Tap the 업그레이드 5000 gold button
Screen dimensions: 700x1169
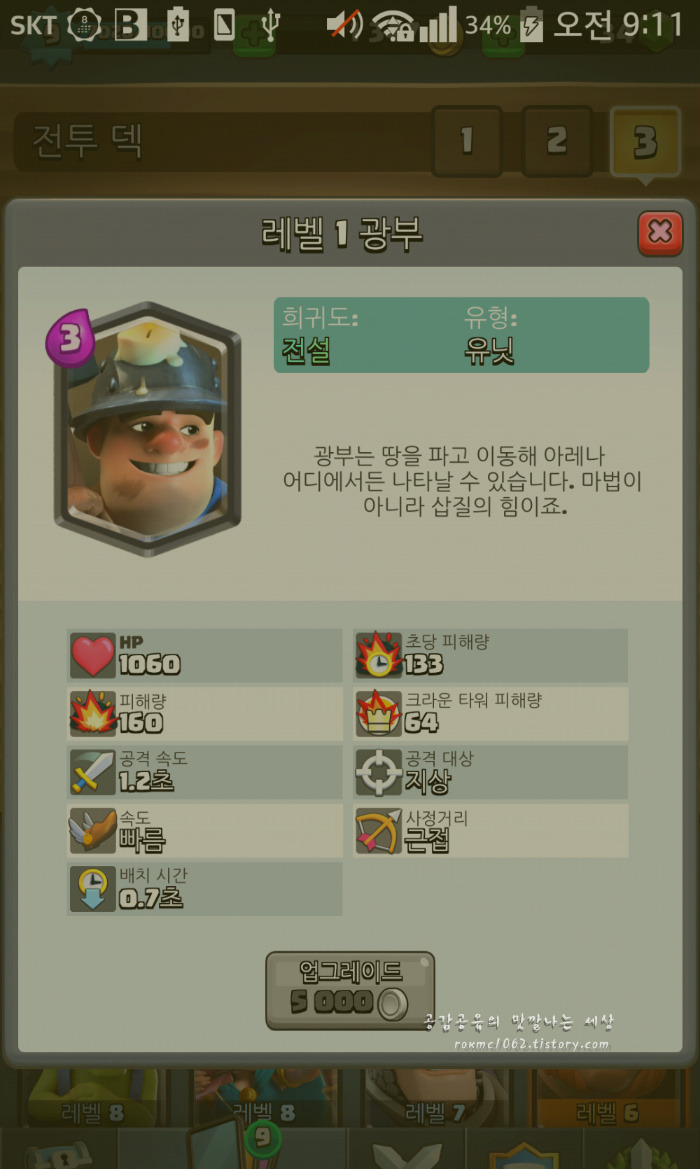350,990
